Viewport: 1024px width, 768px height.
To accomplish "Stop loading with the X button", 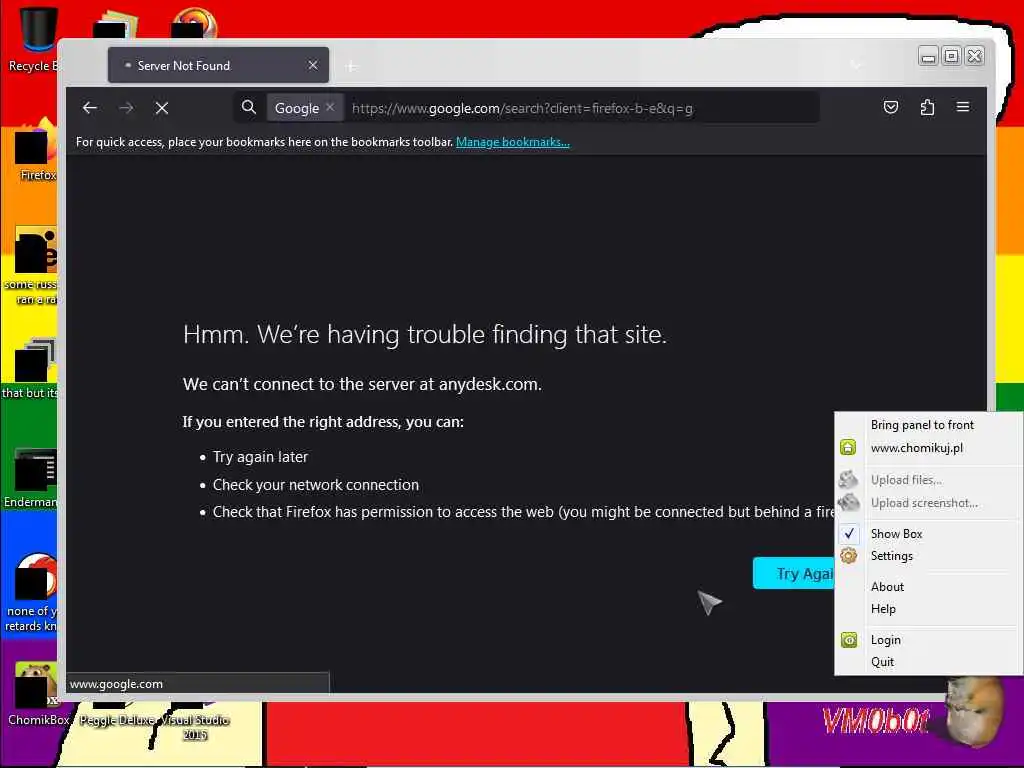I will 162,108.
